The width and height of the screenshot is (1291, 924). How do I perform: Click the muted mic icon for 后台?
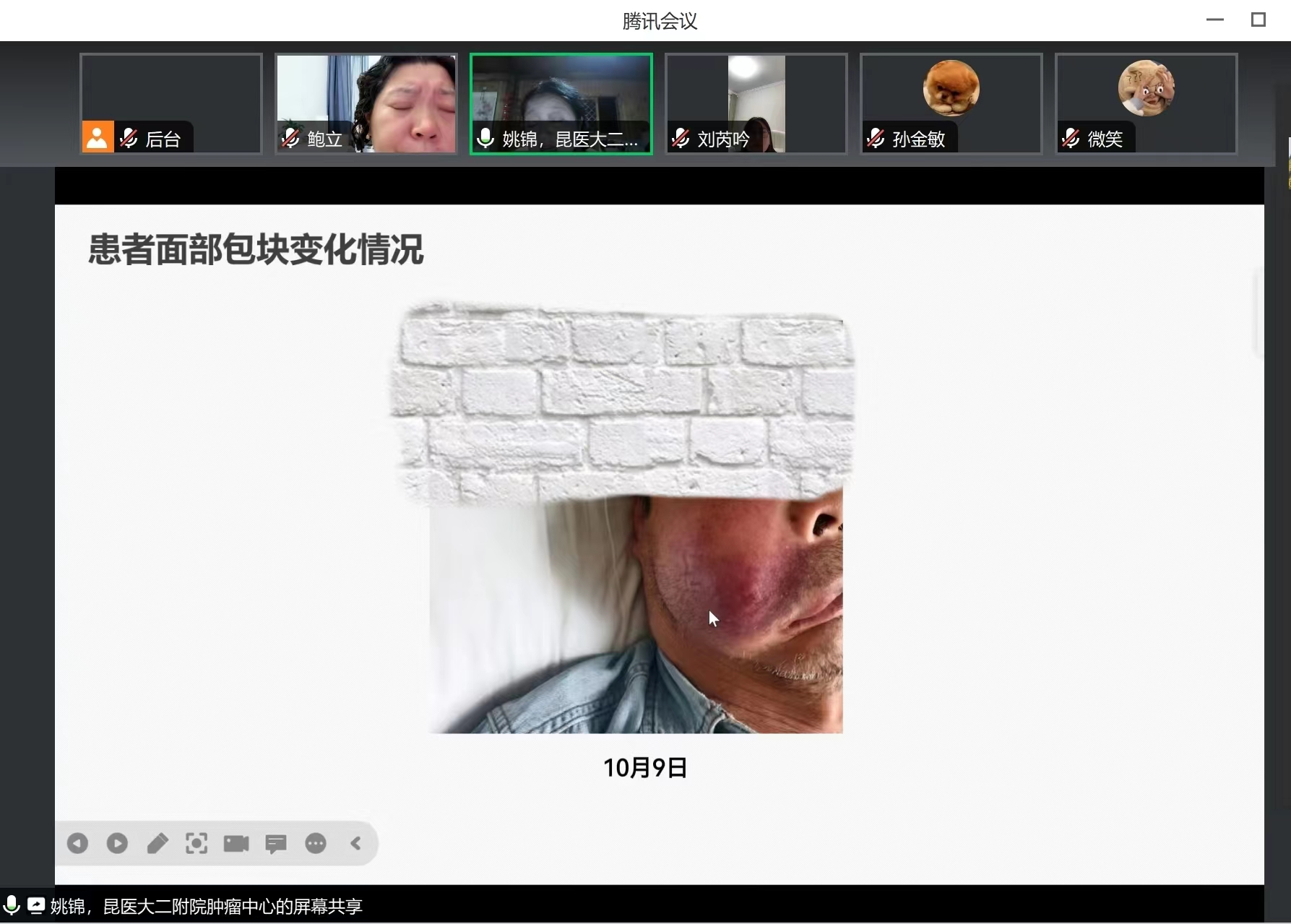point(129,138)
